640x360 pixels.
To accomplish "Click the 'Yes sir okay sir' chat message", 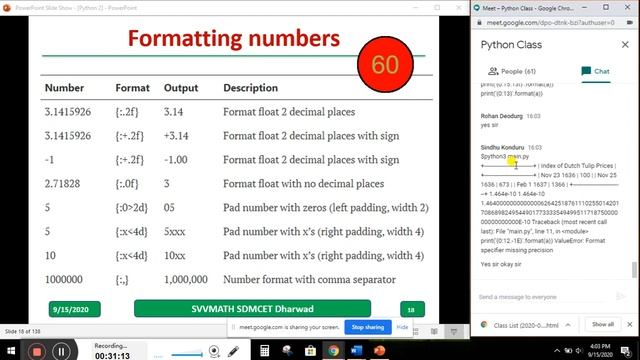I will [501, 264].
